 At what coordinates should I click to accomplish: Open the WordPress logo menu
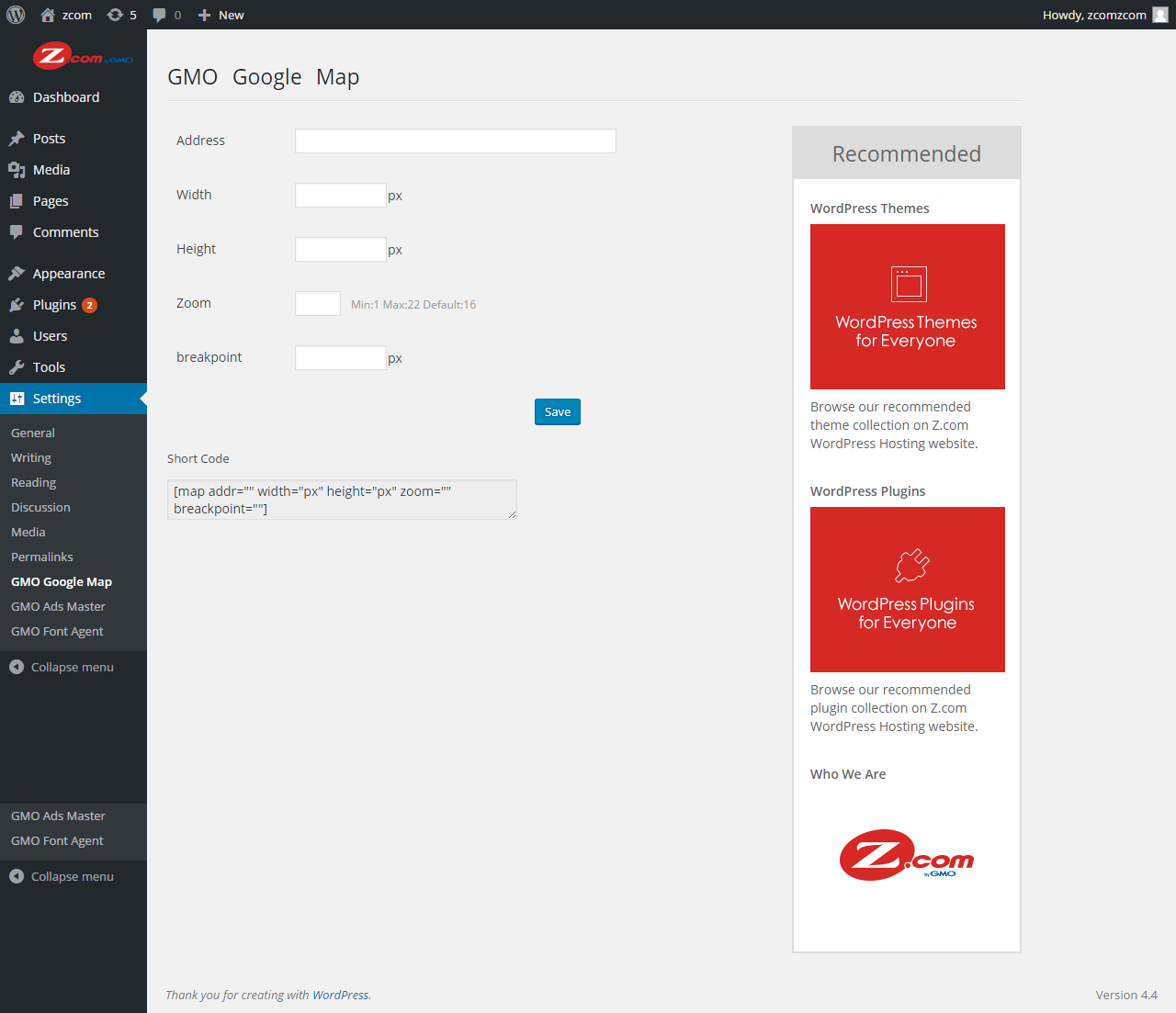[16, 15]
